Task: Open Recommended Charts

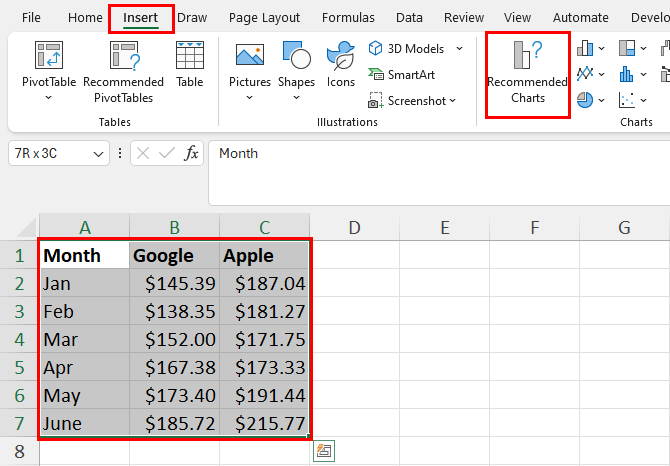Action: coord(528,72)
